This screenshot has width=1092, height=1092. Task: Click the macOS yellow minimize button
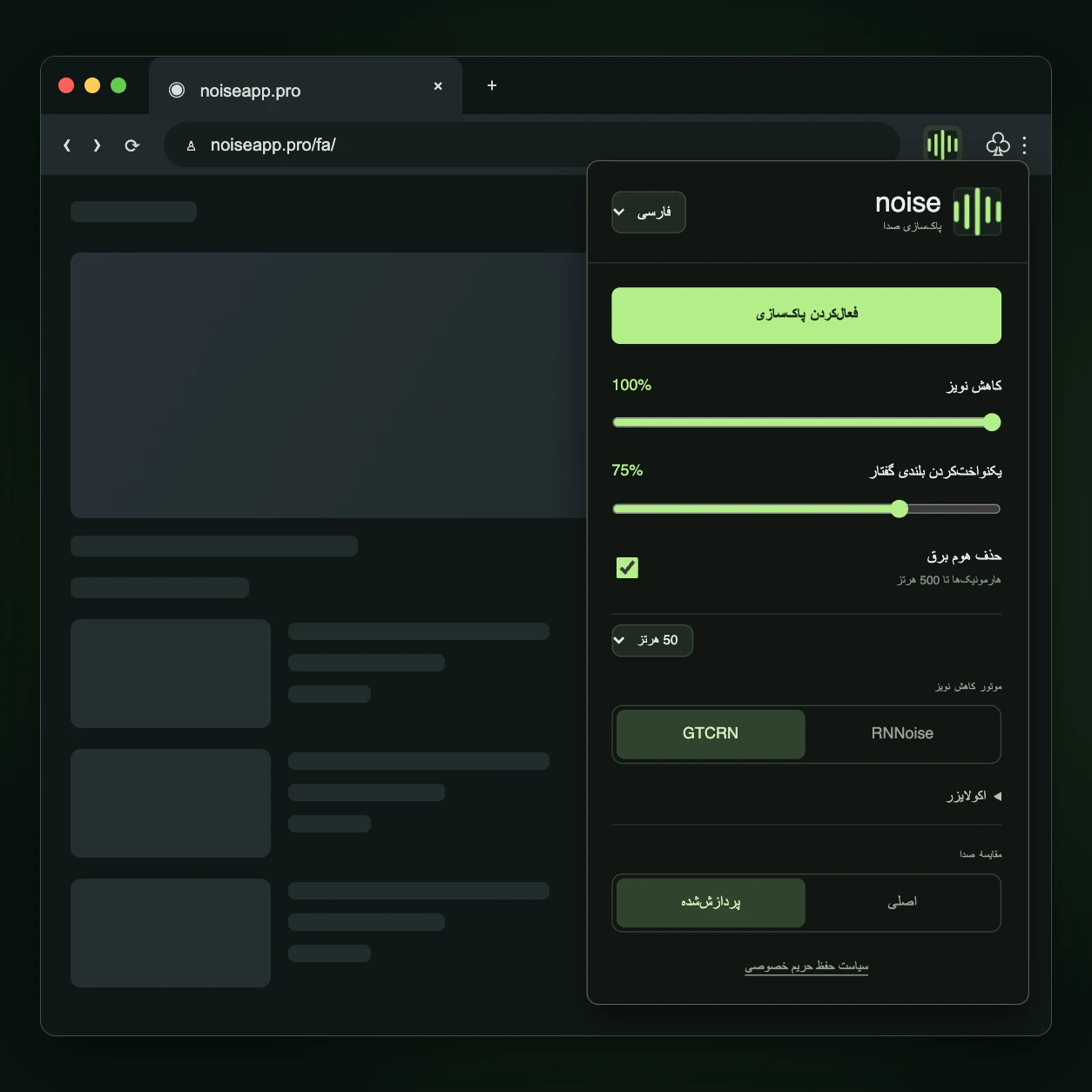pyautogui.click(x=92, y=85)
